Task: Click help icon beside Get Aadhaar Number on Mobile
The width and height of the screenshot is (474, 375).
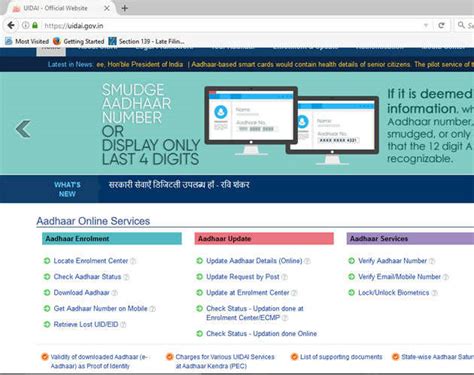Action: [152, 309]
